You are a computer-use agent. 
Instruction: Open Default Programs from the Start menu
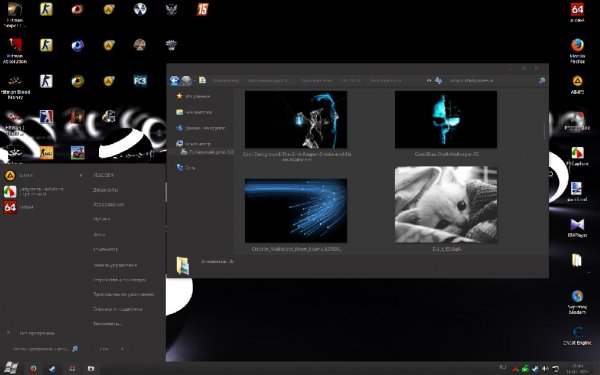click(123, 294)
